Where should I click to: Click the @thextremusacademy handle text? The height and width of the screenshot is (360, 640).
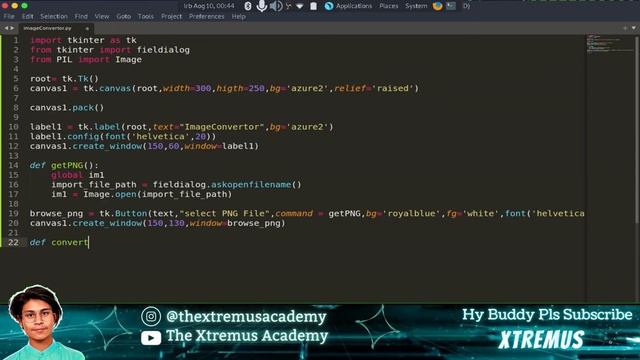pos(246,317)
